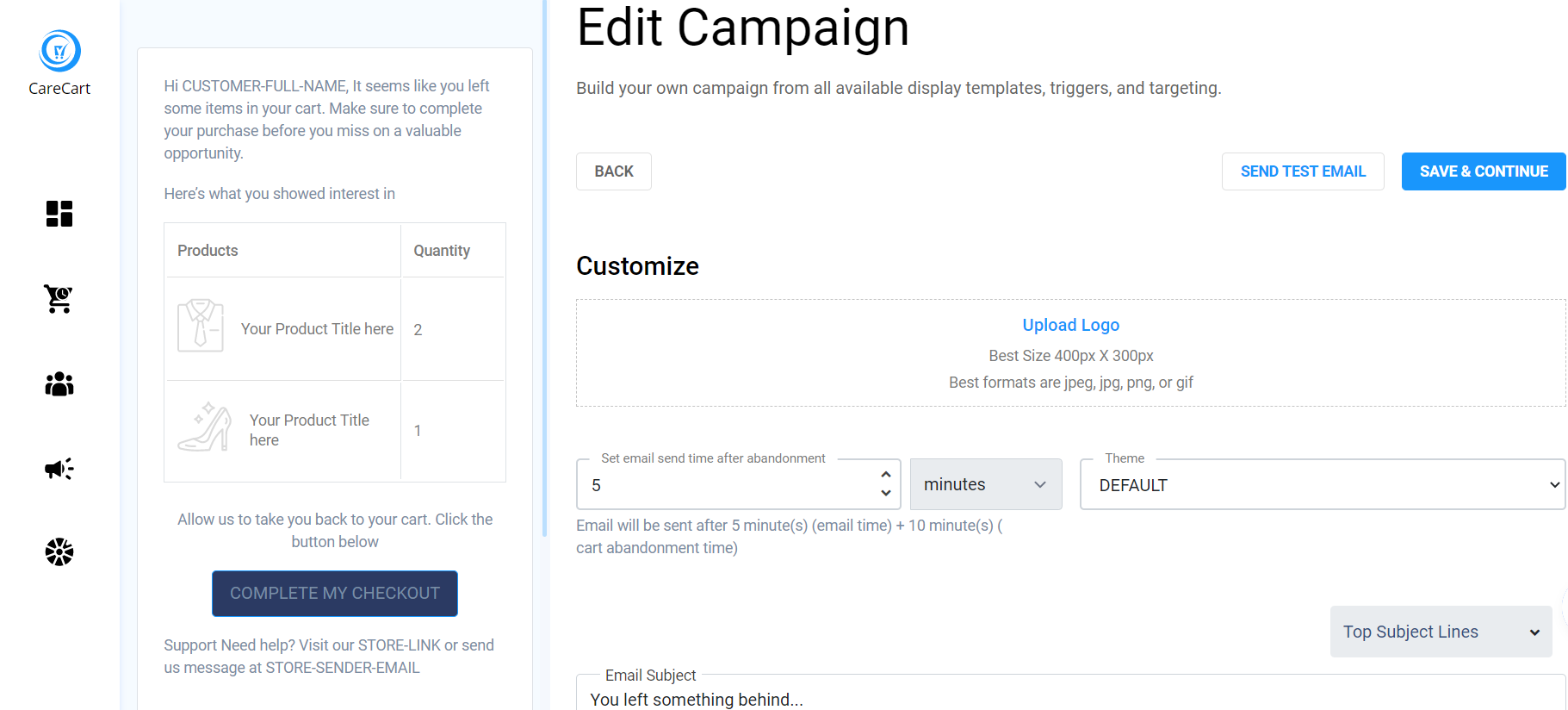
Task: Go back with the BACK button
Action: pos(614,171)
